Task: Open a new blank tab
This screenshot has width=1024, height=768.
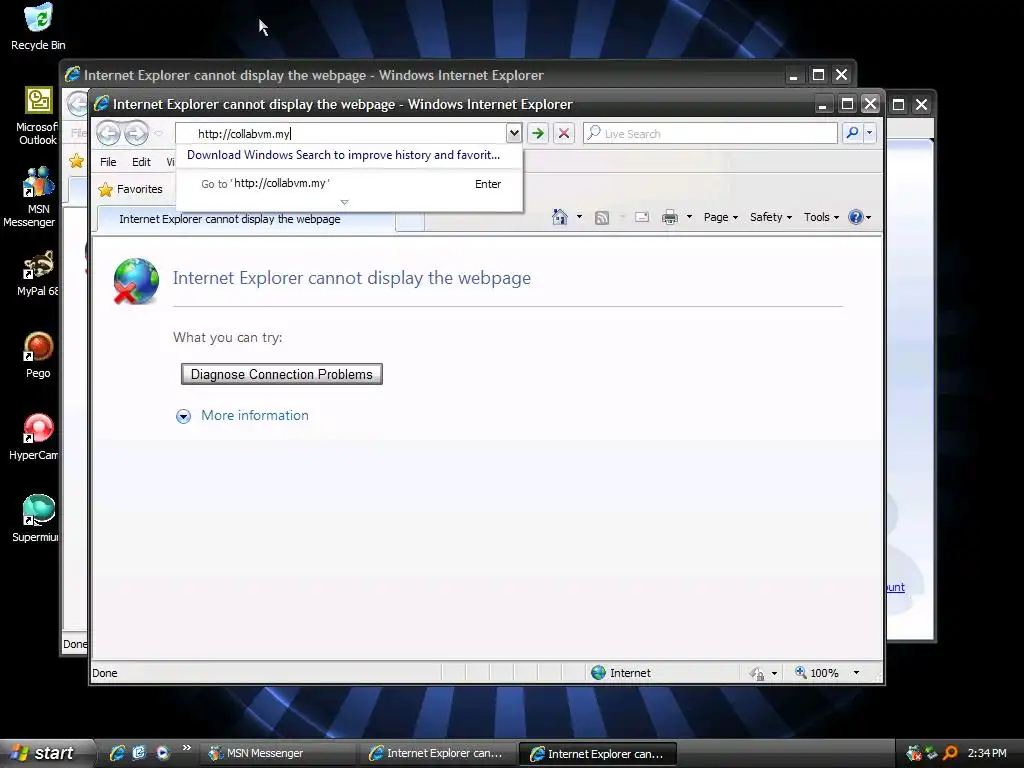Action: (410, 222)
